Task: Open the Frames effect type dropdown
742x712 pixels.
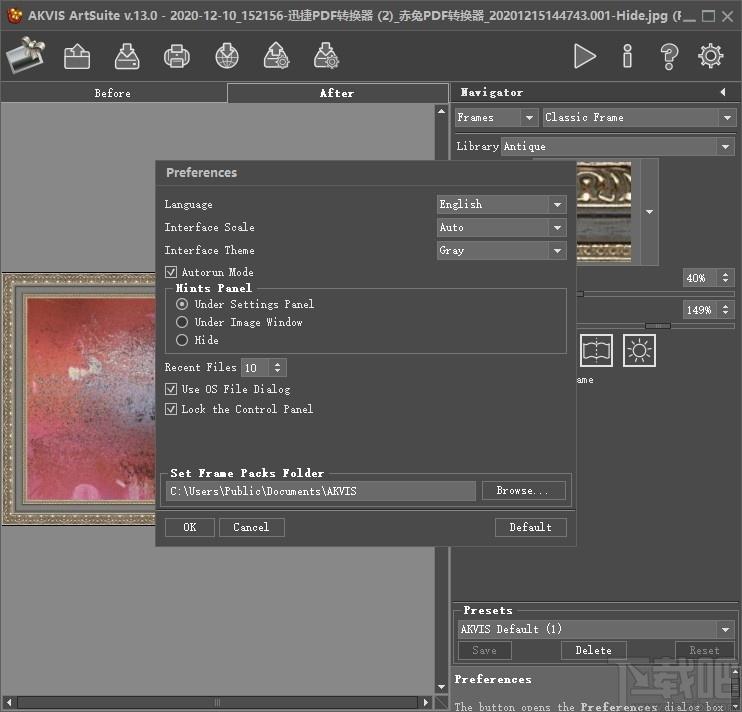Action: [496, 117]
